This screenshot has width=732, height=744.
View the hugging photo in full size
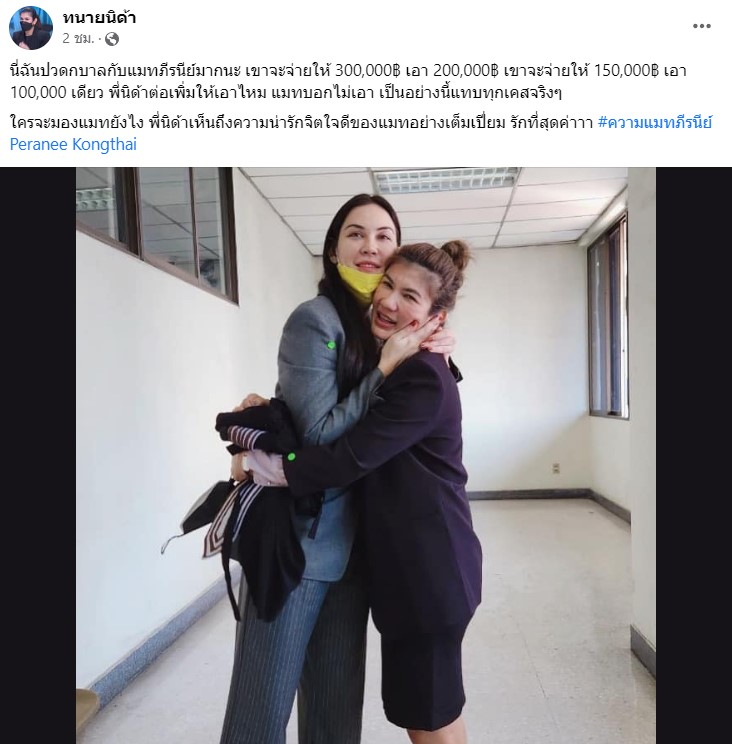(x=366, y=456)
